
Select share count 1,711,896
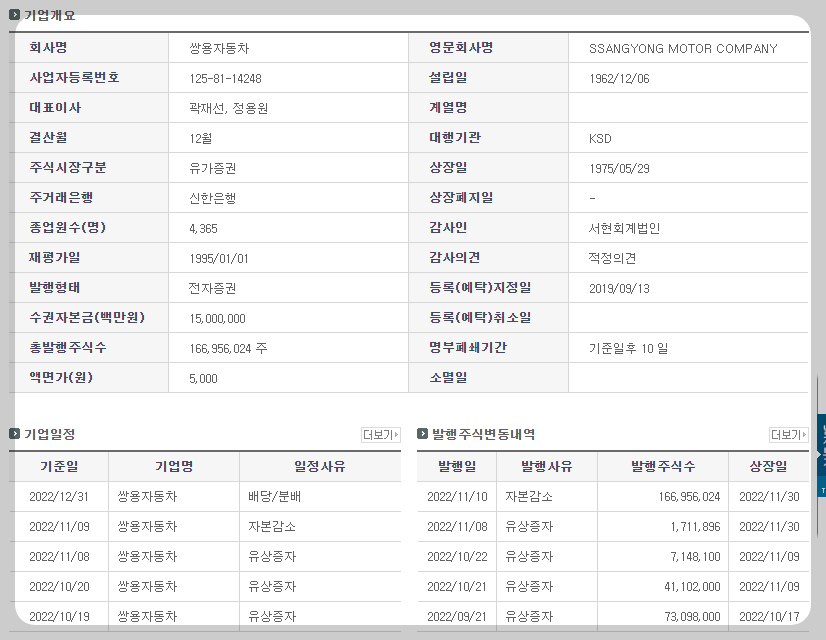point(695,527)
